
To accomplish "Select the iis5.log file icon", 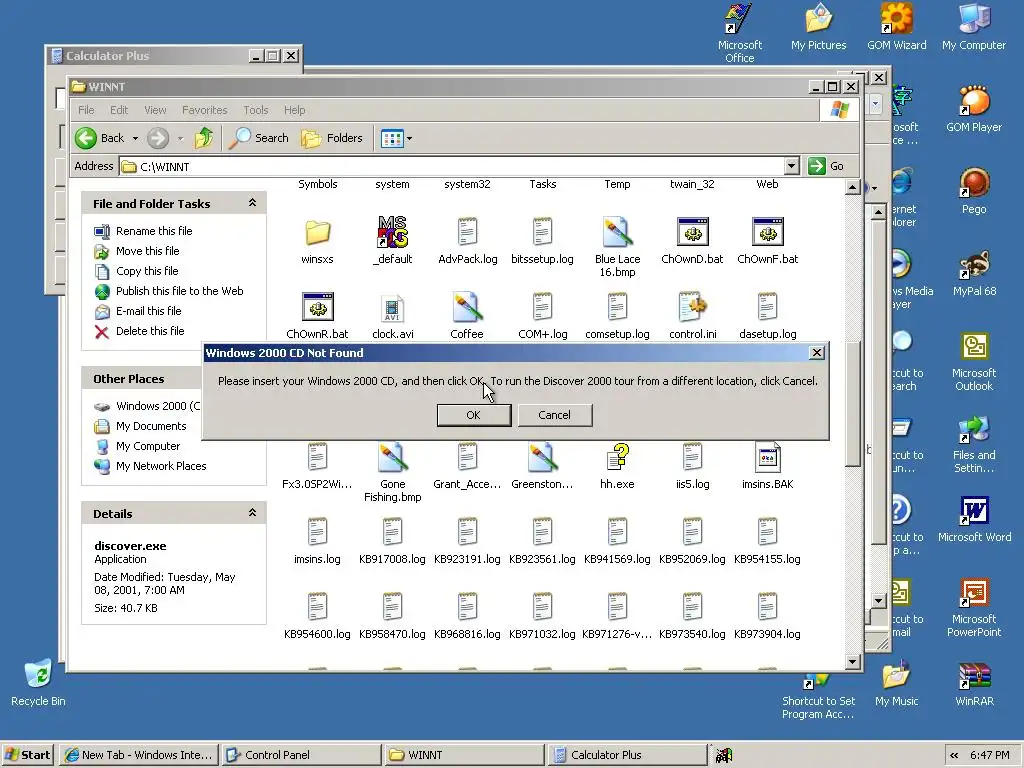I will click(692, 457).
